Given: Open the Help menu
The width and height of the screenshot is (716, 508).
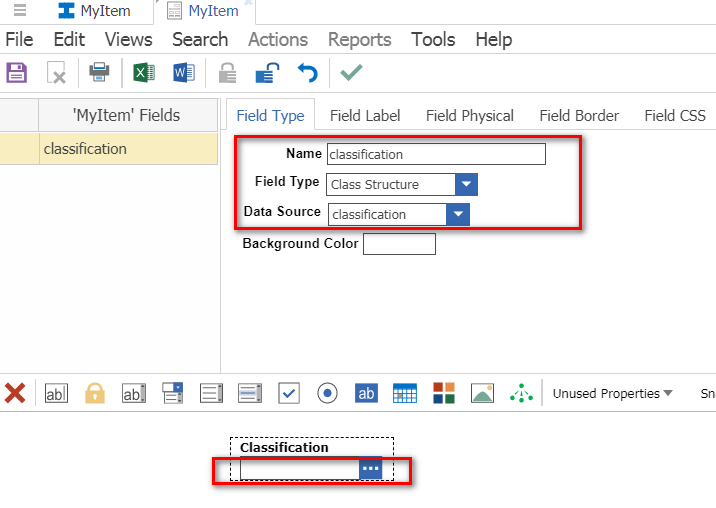Looking at the screenshot, I should click(x=494, y=40).
